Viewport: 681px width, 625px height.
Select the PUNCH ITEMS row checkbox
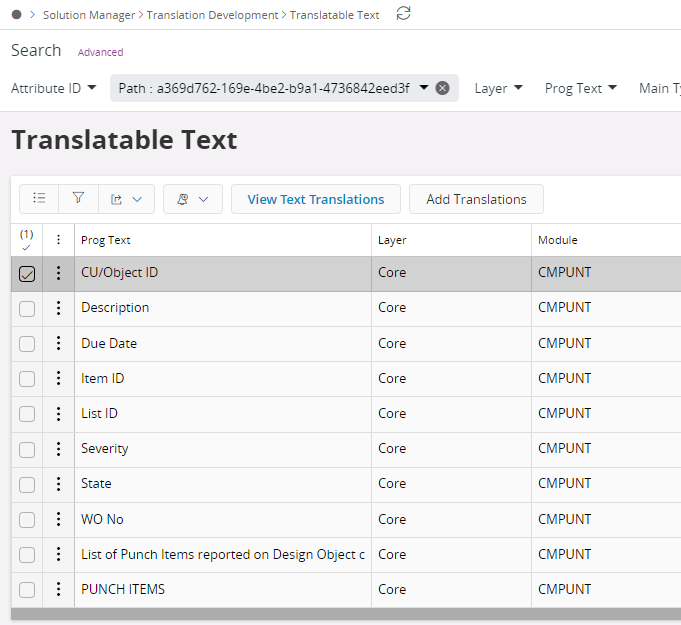coord(27,590)
